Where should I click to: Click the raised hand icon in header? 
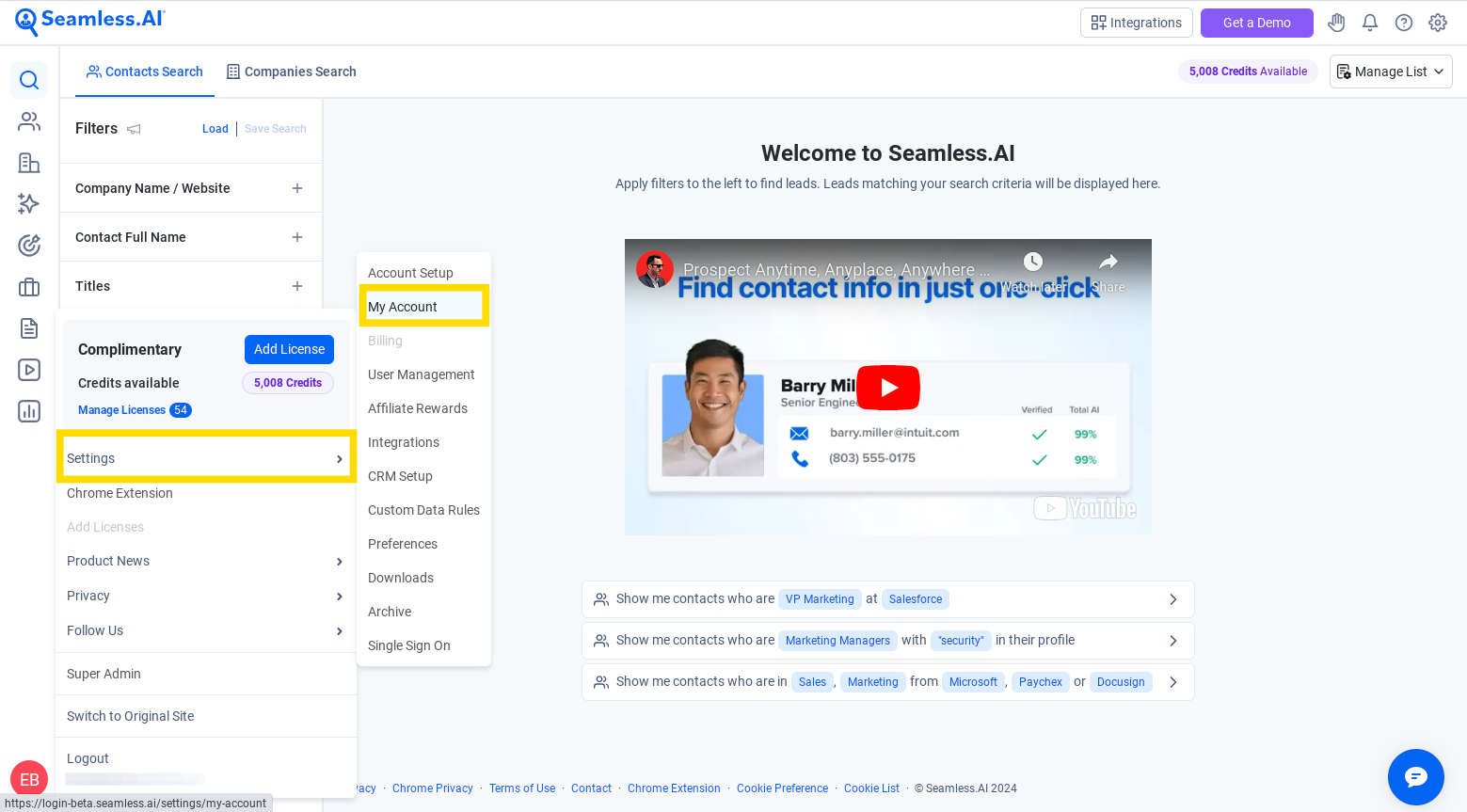click(x=1336, y=23)
